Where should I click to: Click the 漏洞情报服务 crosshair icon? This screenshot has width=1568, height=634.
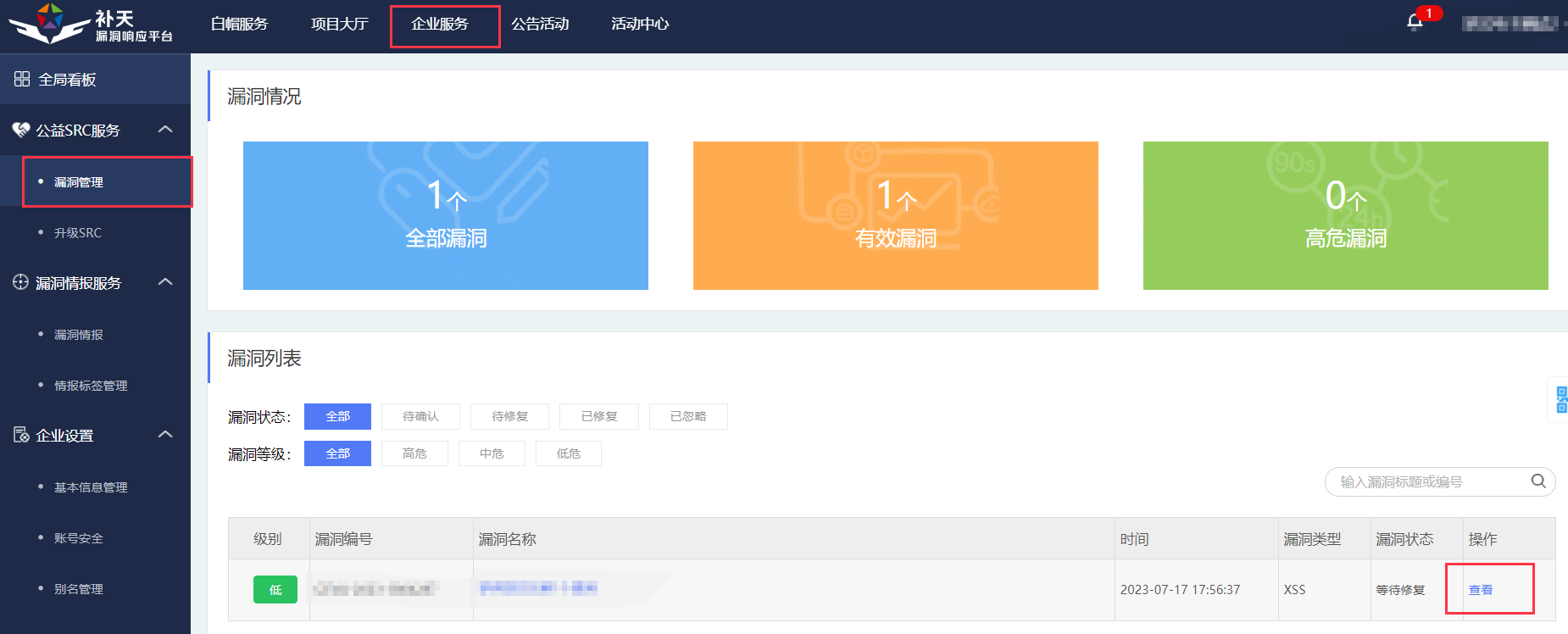pos(21,282)
